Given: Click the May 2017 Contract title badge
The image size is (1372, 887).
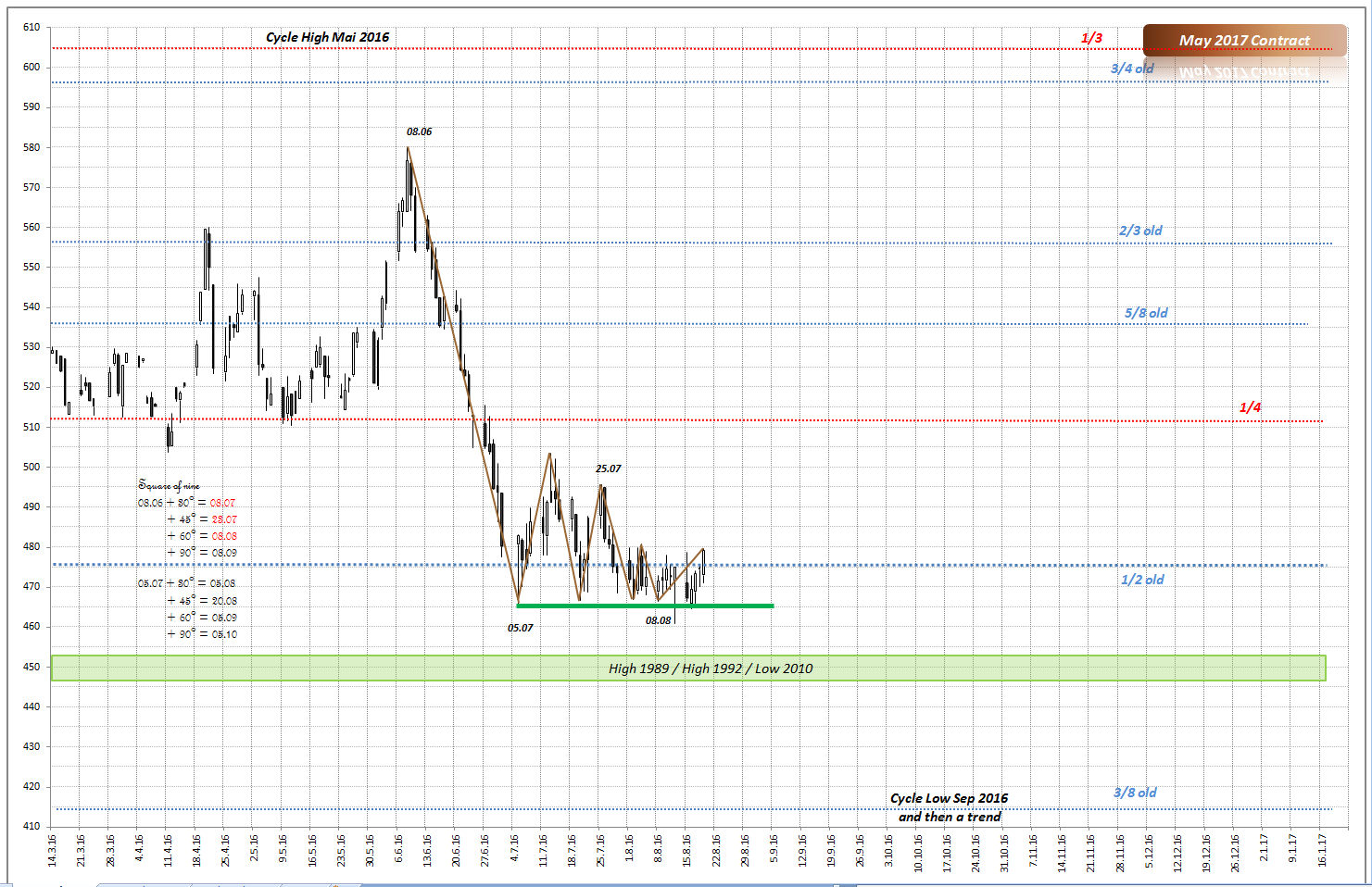Looking at the screenshot, I should 1244,40.
